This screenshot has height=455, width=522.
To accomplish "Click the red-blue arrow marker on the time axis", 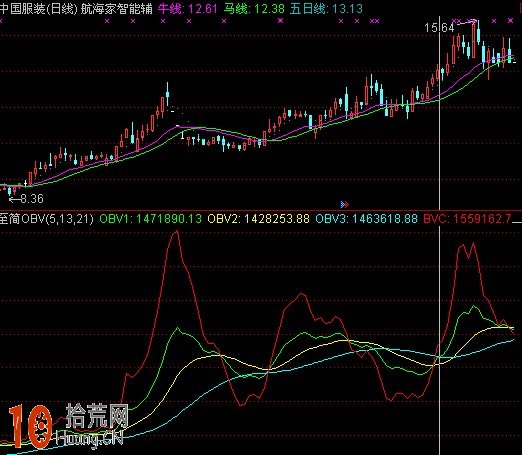I will pyautogui.click(x=345, y=204).
